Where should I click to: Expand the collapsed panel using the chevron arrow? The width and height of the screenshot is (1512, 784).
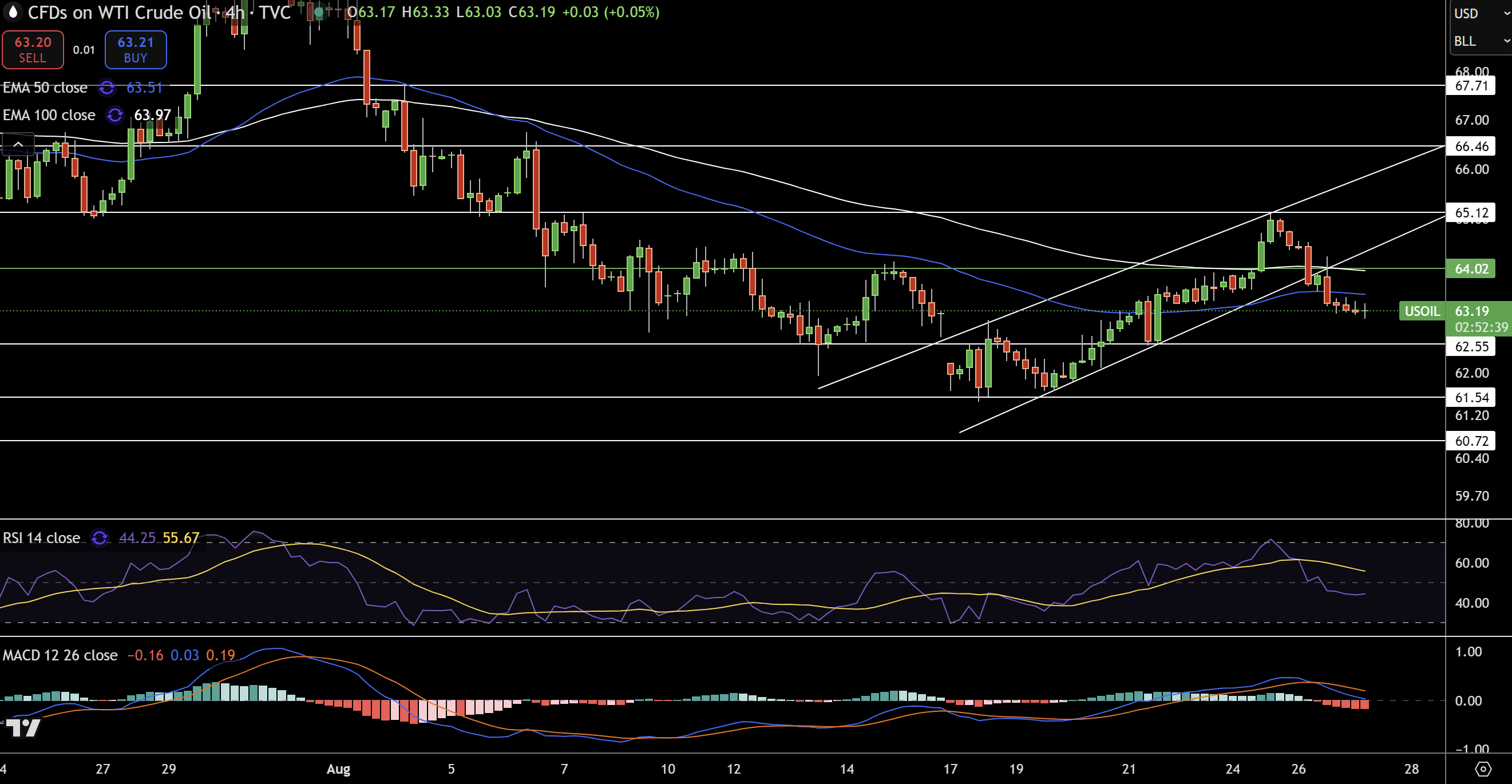18,144
